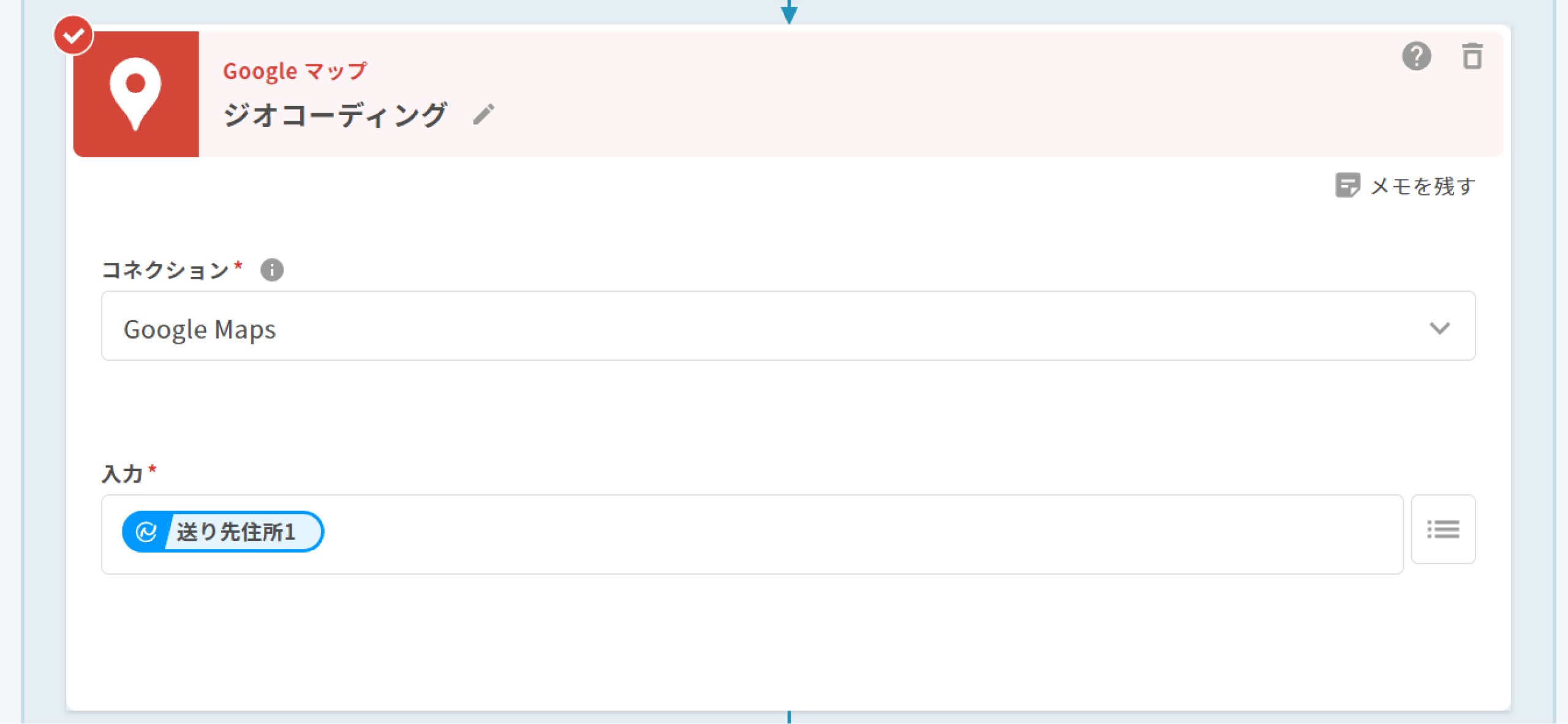The width and height of the screenshot is (1568, 724).
Task: Select the 送り先住所1 variable pill
Action: tap(236, 532)
